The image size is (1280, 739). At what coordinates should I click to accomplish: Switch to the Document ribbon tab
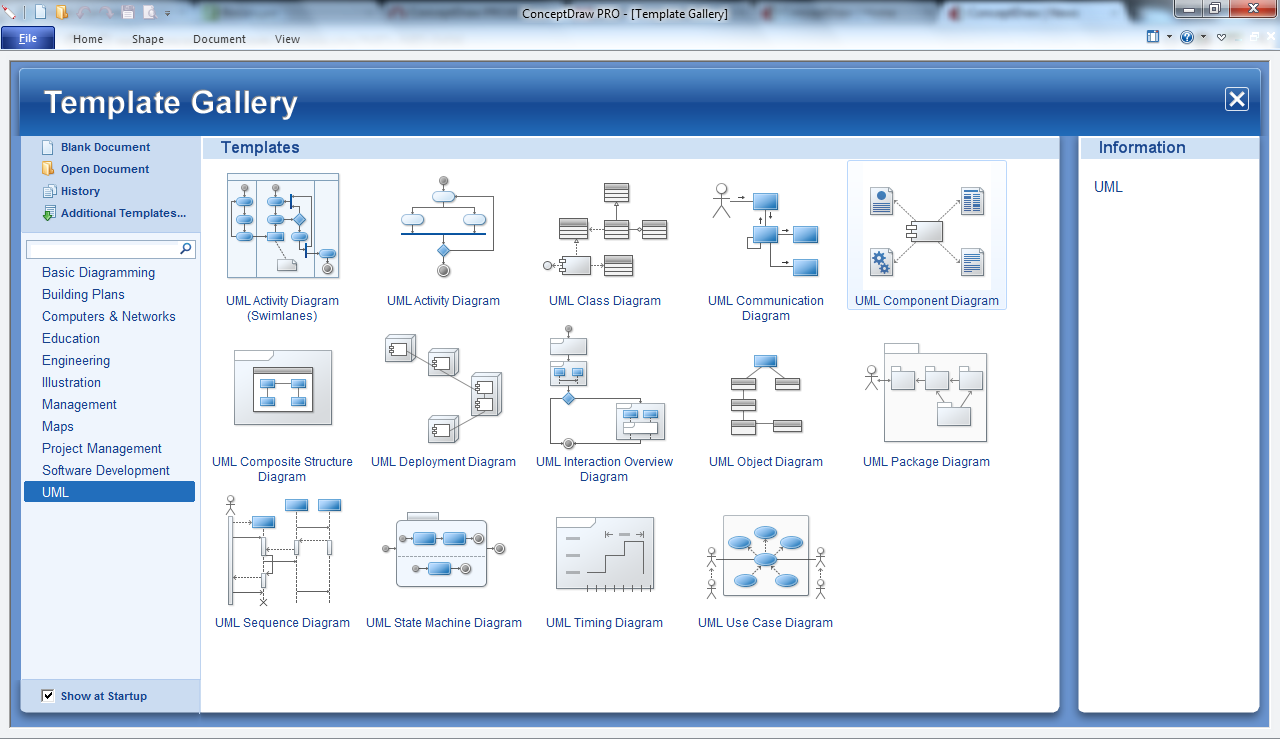[x=219, y=39]
